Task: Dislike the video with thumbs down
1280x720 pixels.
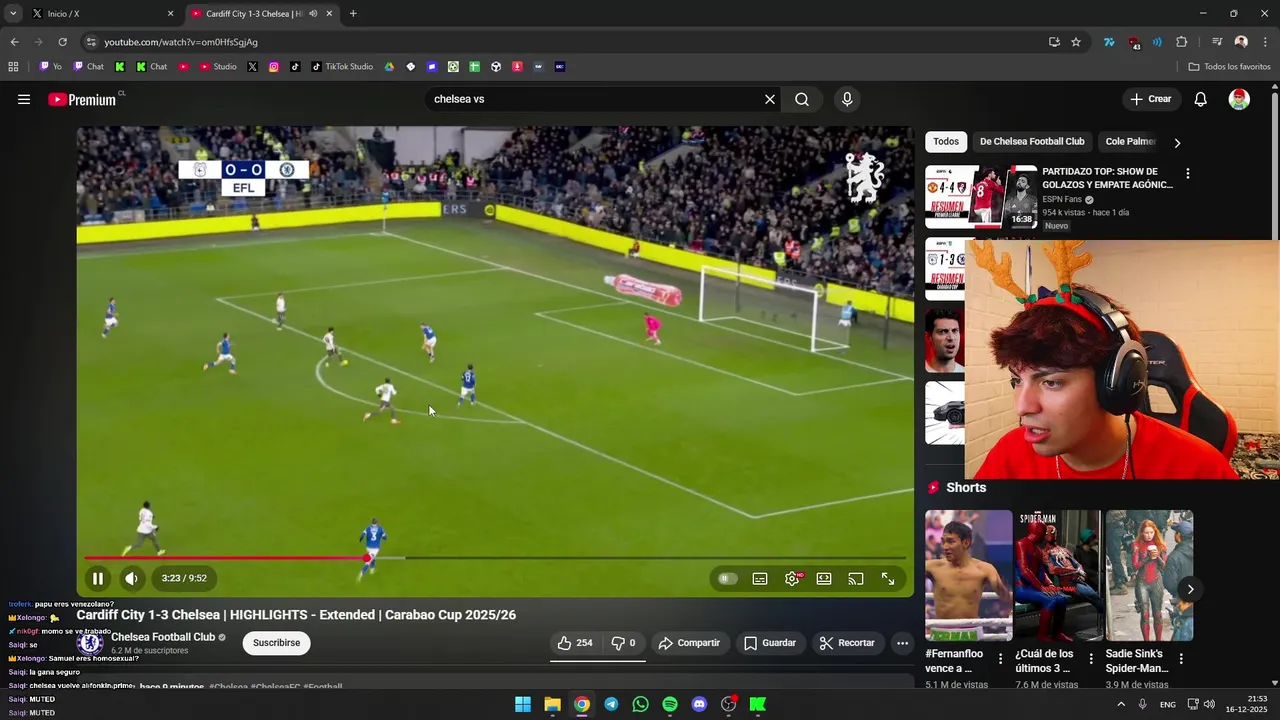Action: coord(624,643)
